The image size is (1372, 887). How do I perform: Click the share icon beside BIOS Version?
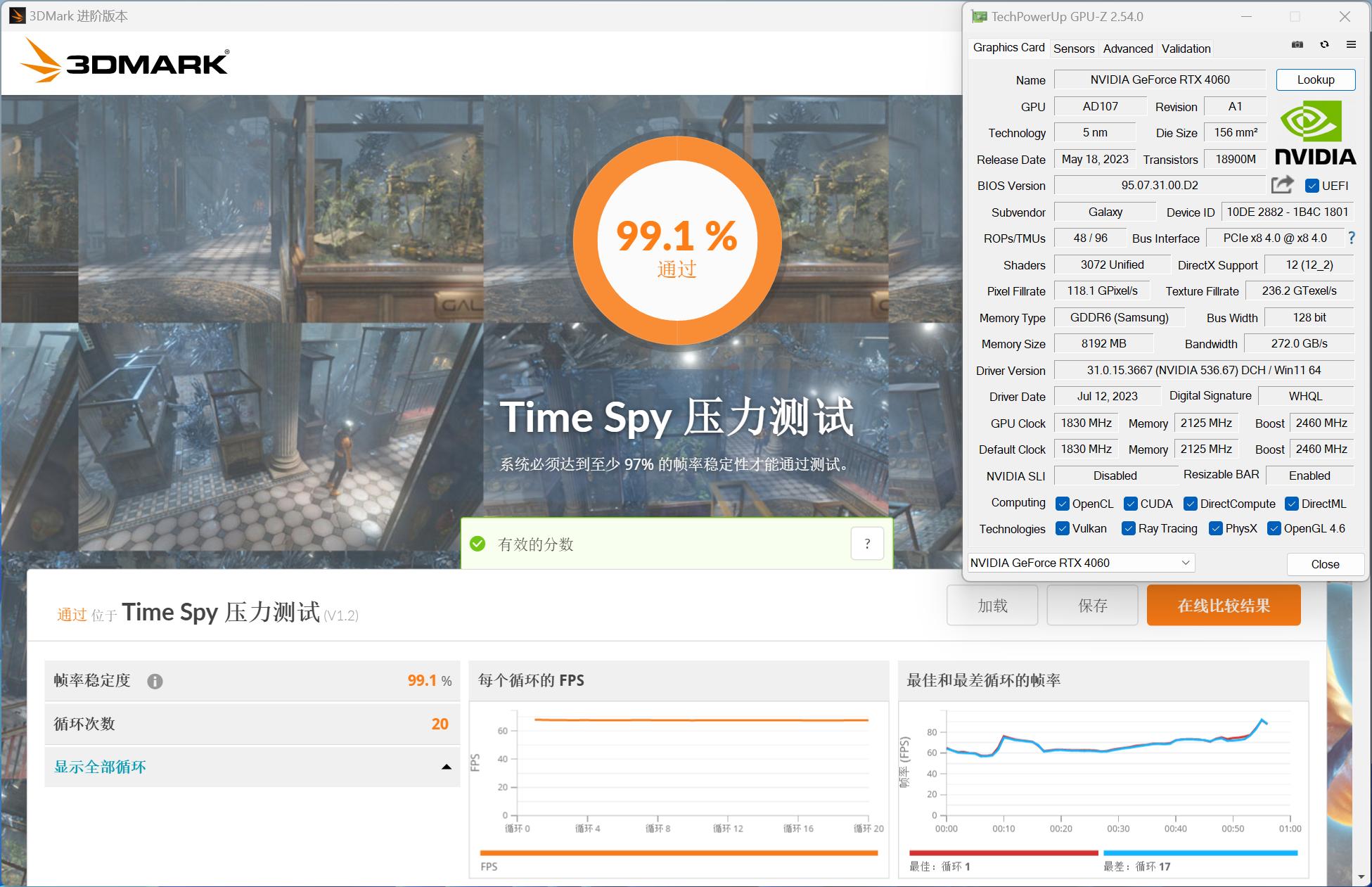click(x=1283, y=184)
